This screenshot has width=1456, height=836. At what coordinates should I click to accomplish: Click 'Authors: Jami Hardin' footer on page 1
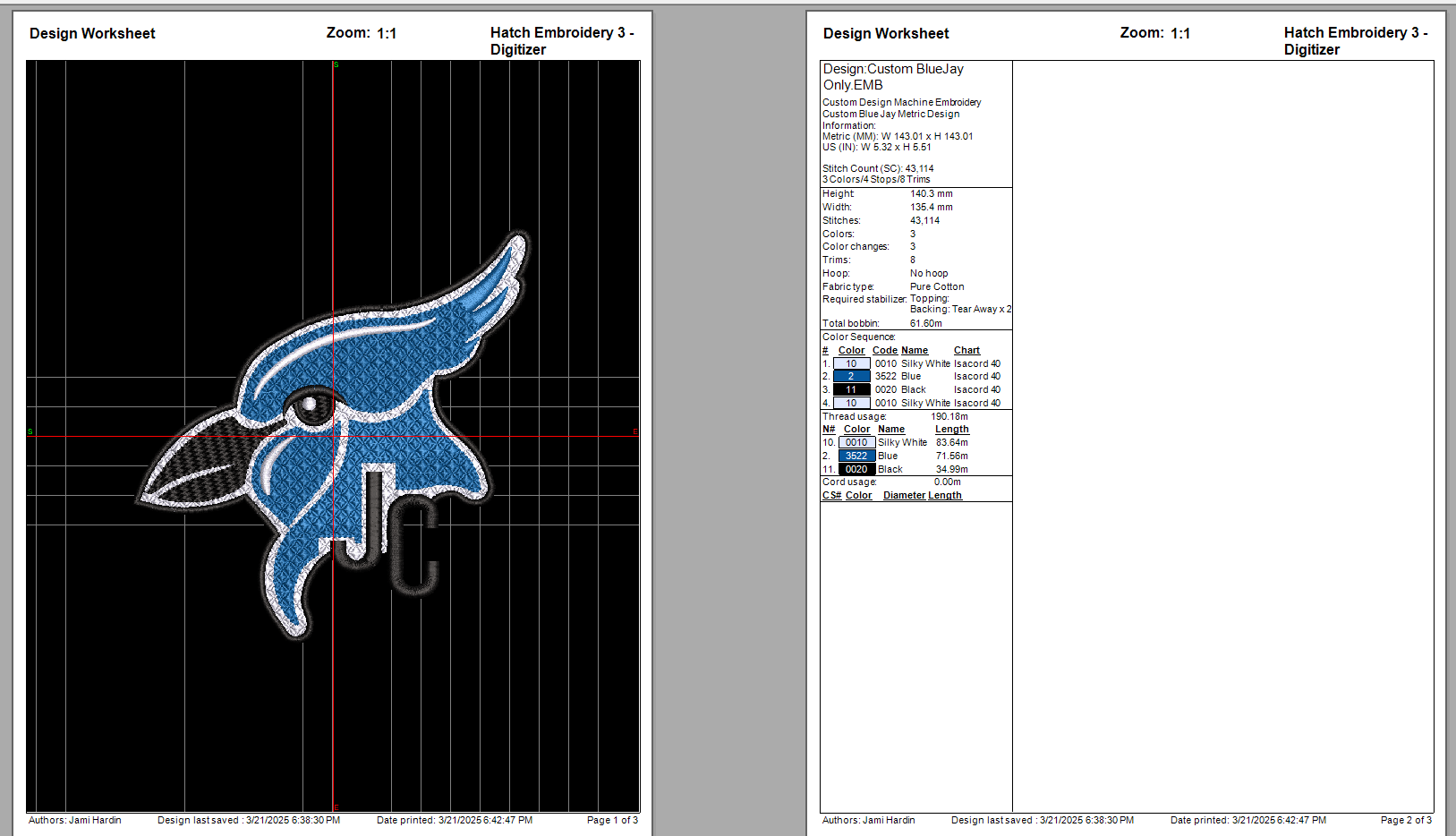pyautogui.click(x=75, y=820)
